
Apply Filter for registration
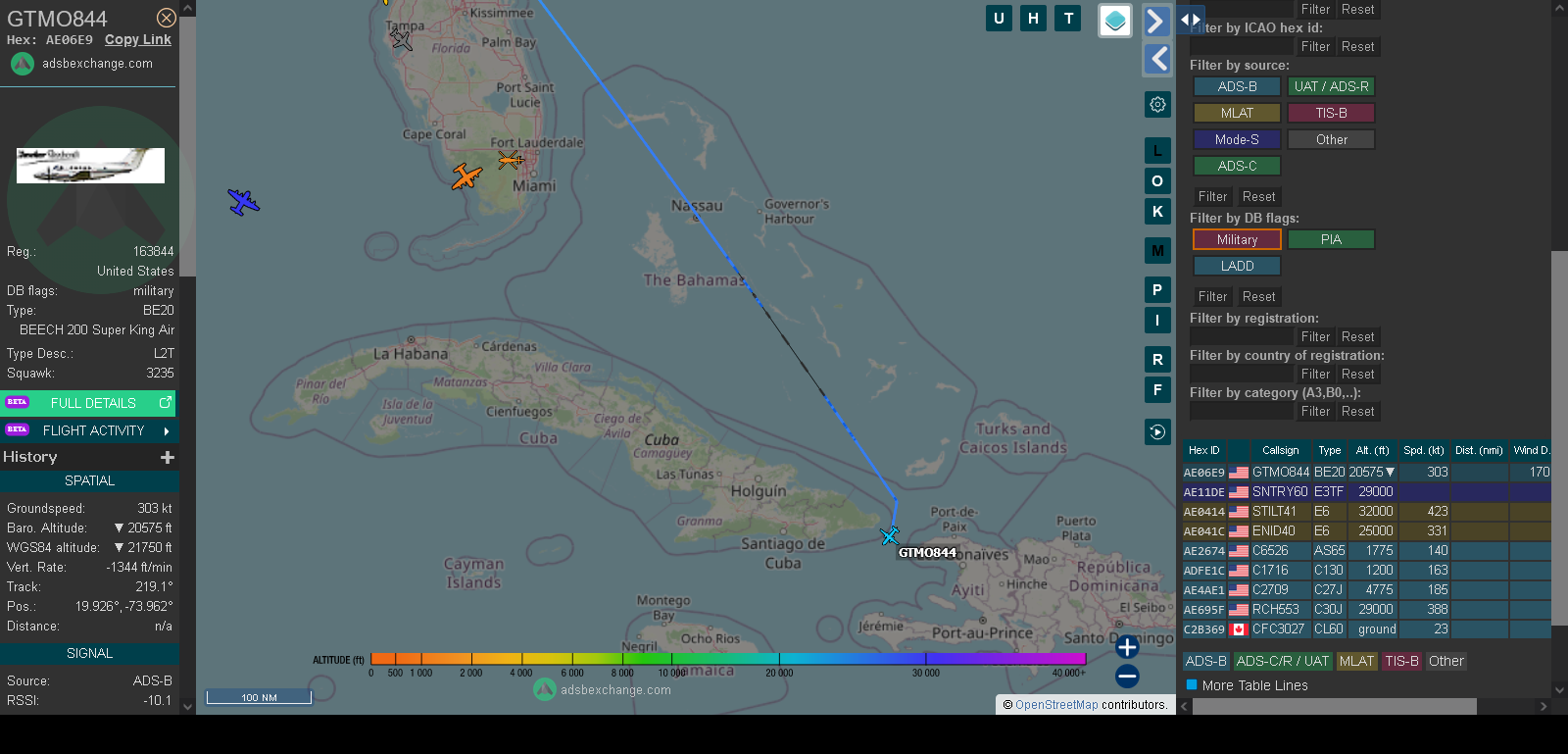coord(1315,336)
